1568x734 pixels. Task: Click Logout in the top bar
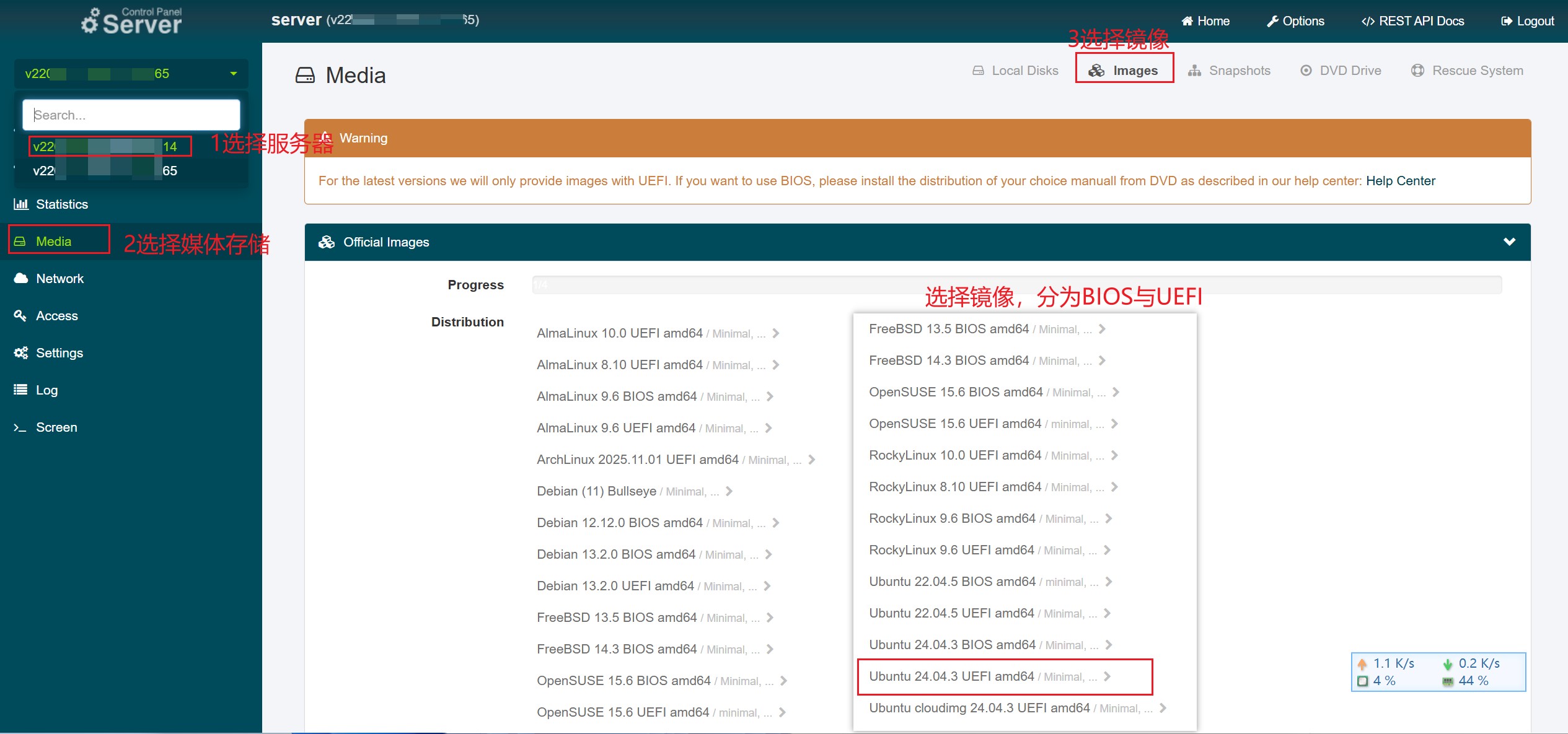point(1527,21)
